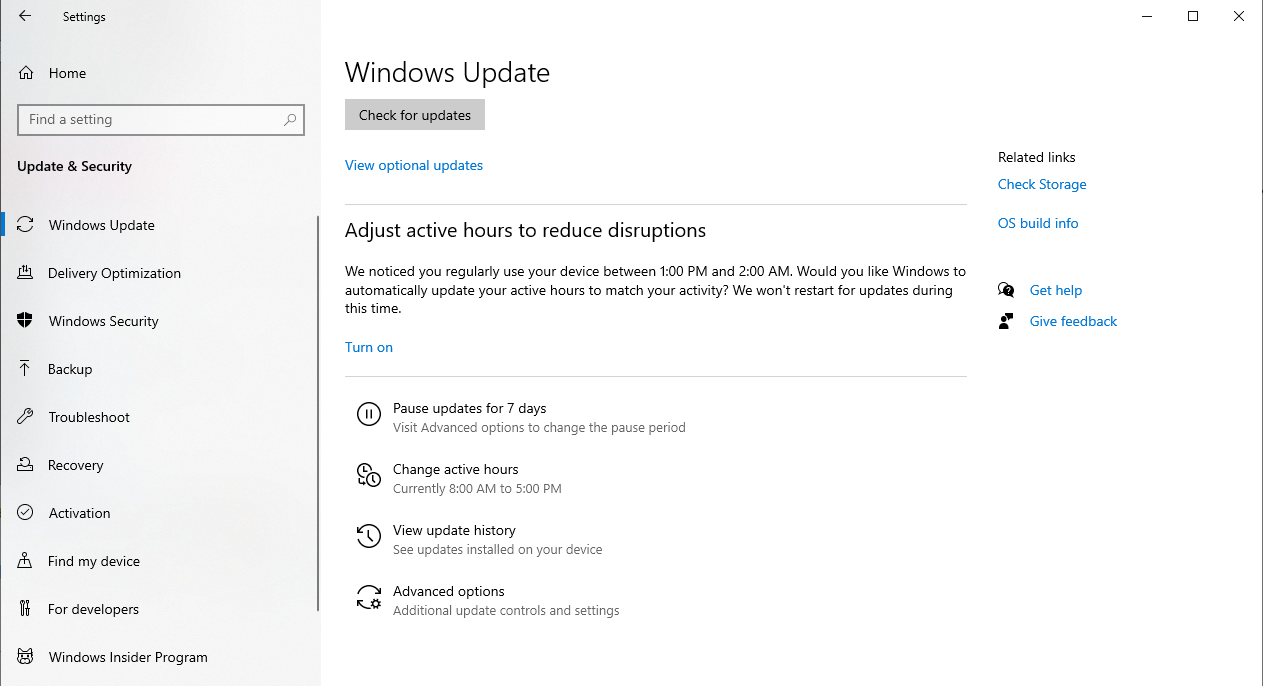Select Pause updates for 7 days
1263x686 pixels.
pyautogui.click(x=469, y=408)
